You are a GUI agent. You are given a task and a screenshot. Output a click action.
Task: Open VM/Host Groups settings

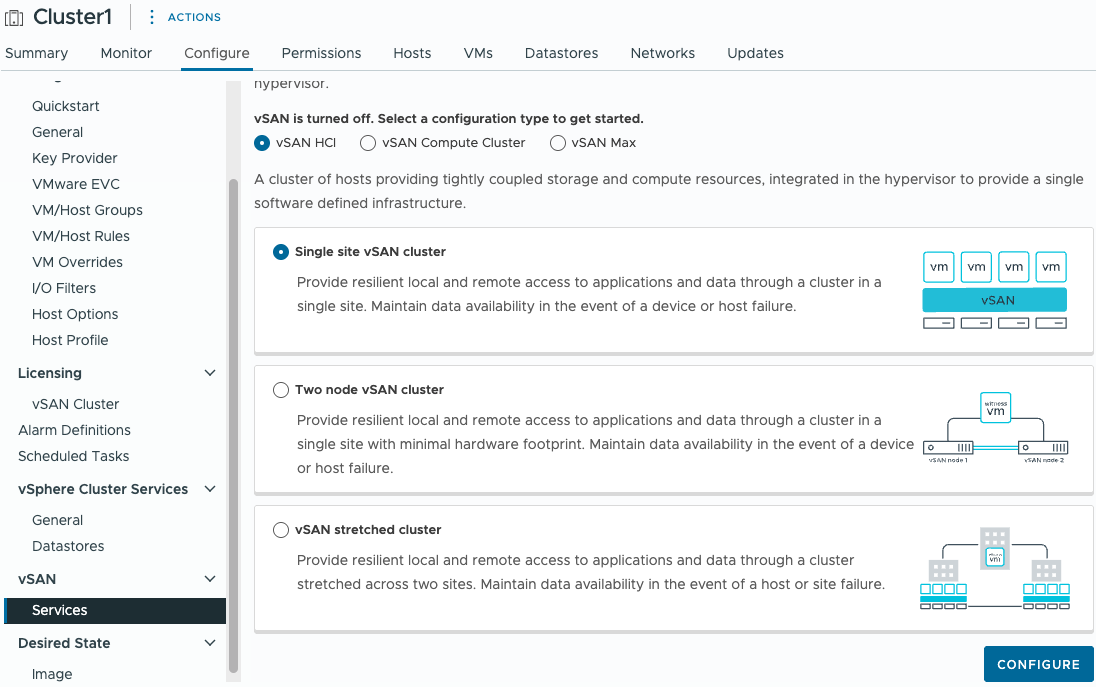pyautogui.click(x=87, y=210)
